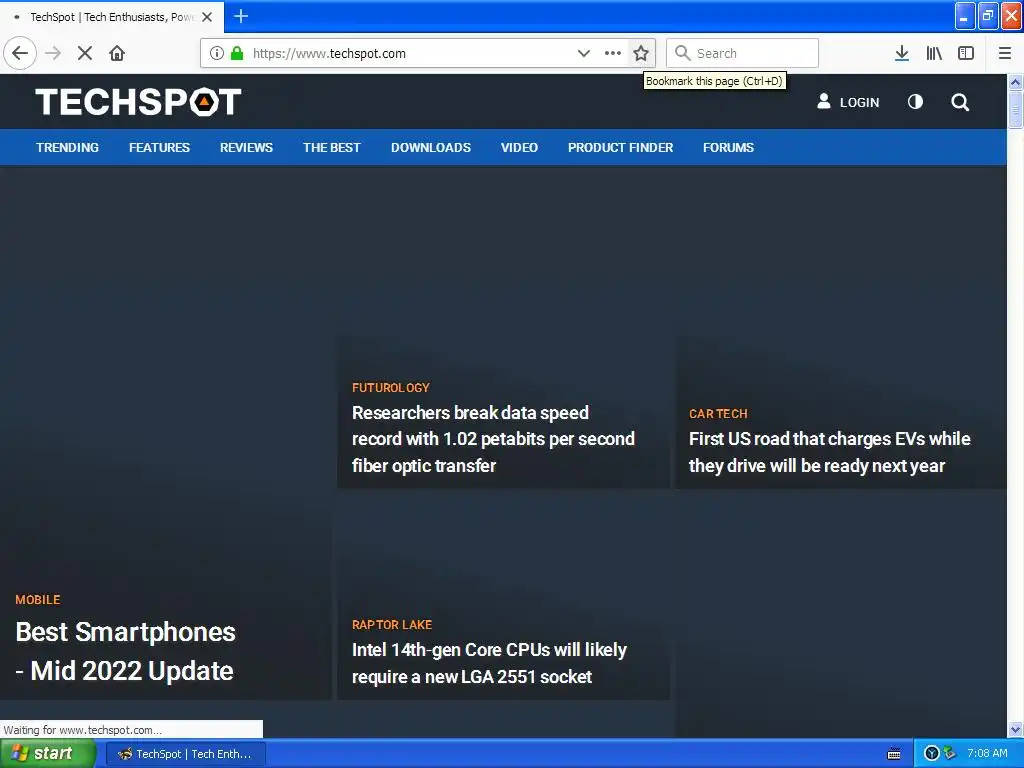Select TechSpot taskbar window button
The width and height of the screenshot is (1024, 768).
[x=185, y=754]
